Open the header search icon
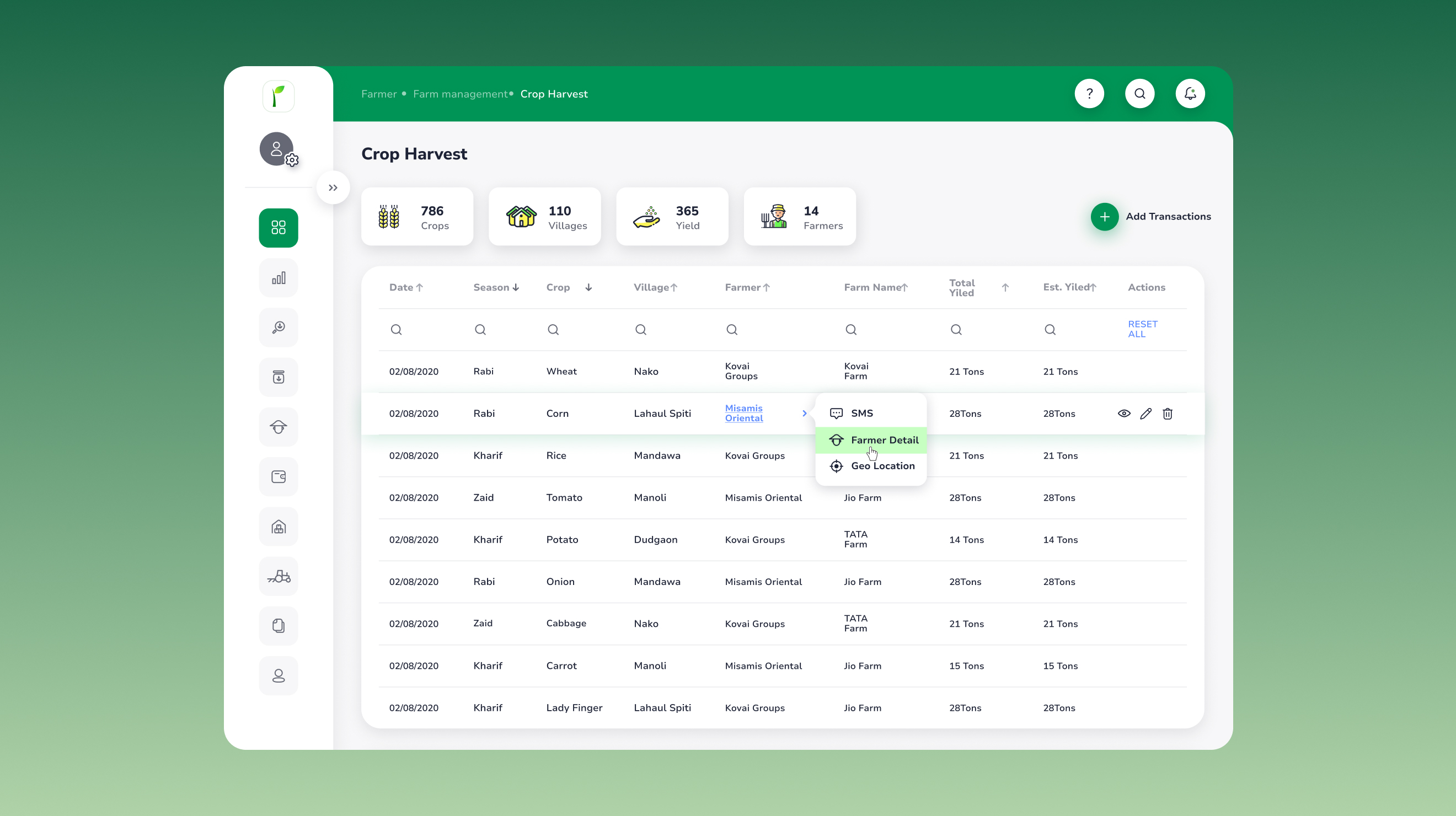 [1139, 94]
